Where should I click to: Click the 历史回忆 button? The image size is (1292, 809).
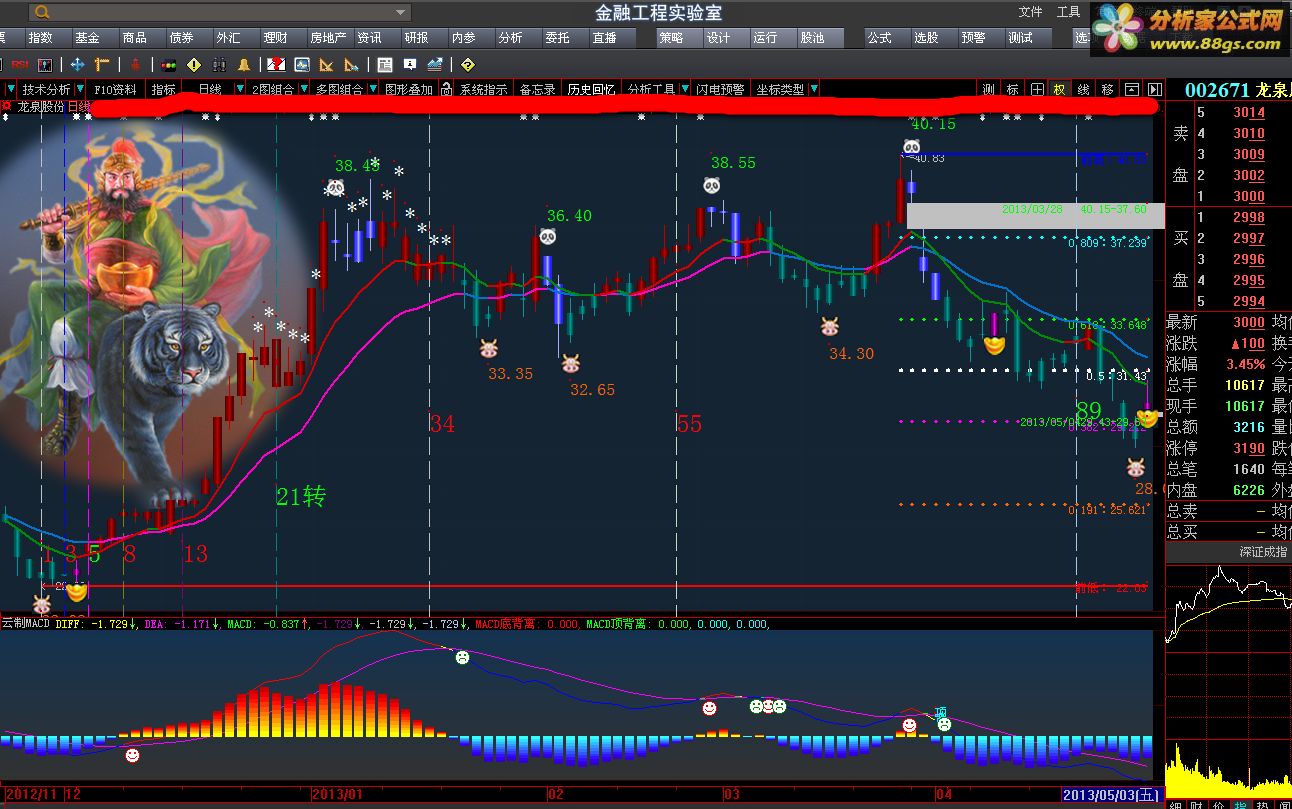[591, 89]
